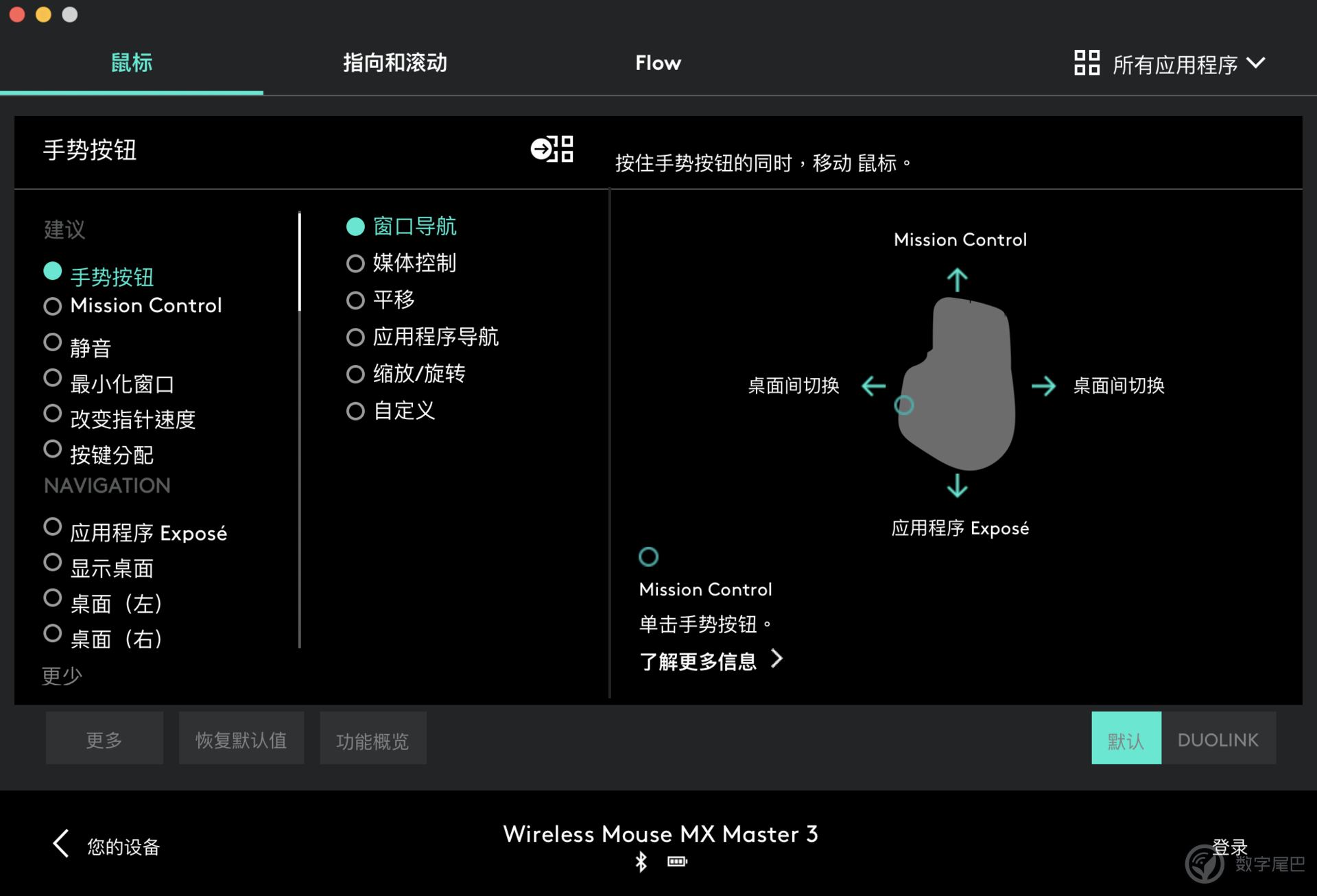This screenshot has width=1317, height=896.
Task: Click the right 桌面间切换 label
Action: [1119, 386]
